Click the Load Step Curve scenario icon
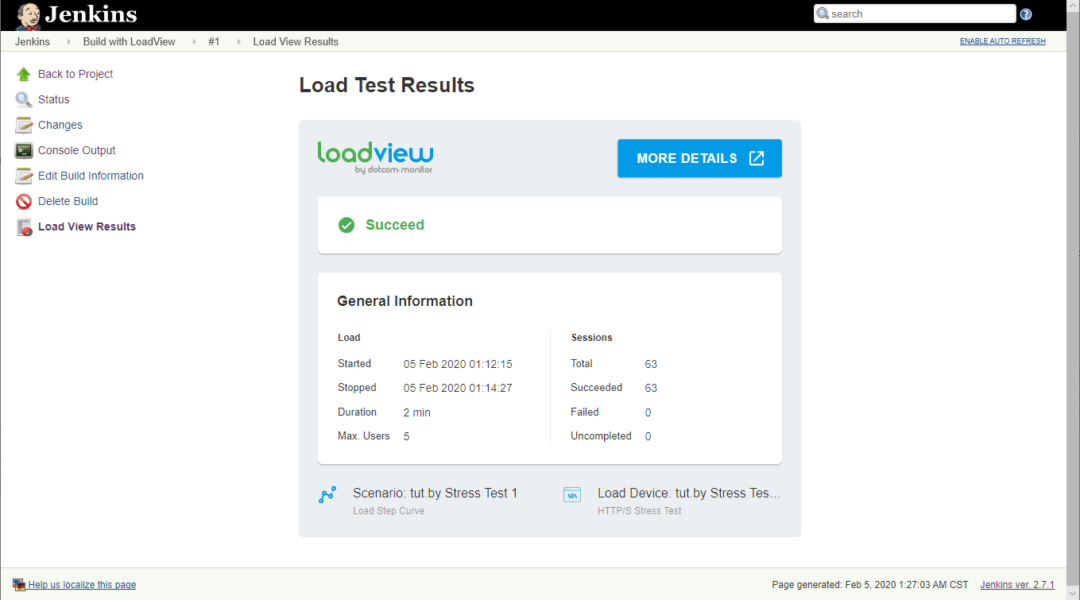 coord(328,494)
